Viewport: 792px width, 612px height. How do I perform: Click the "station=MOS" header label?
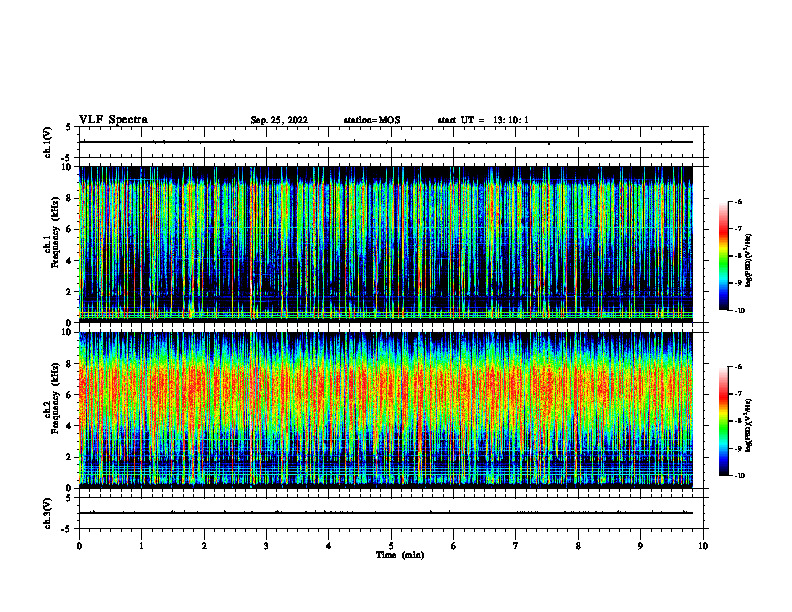click(x=372, y=120)
